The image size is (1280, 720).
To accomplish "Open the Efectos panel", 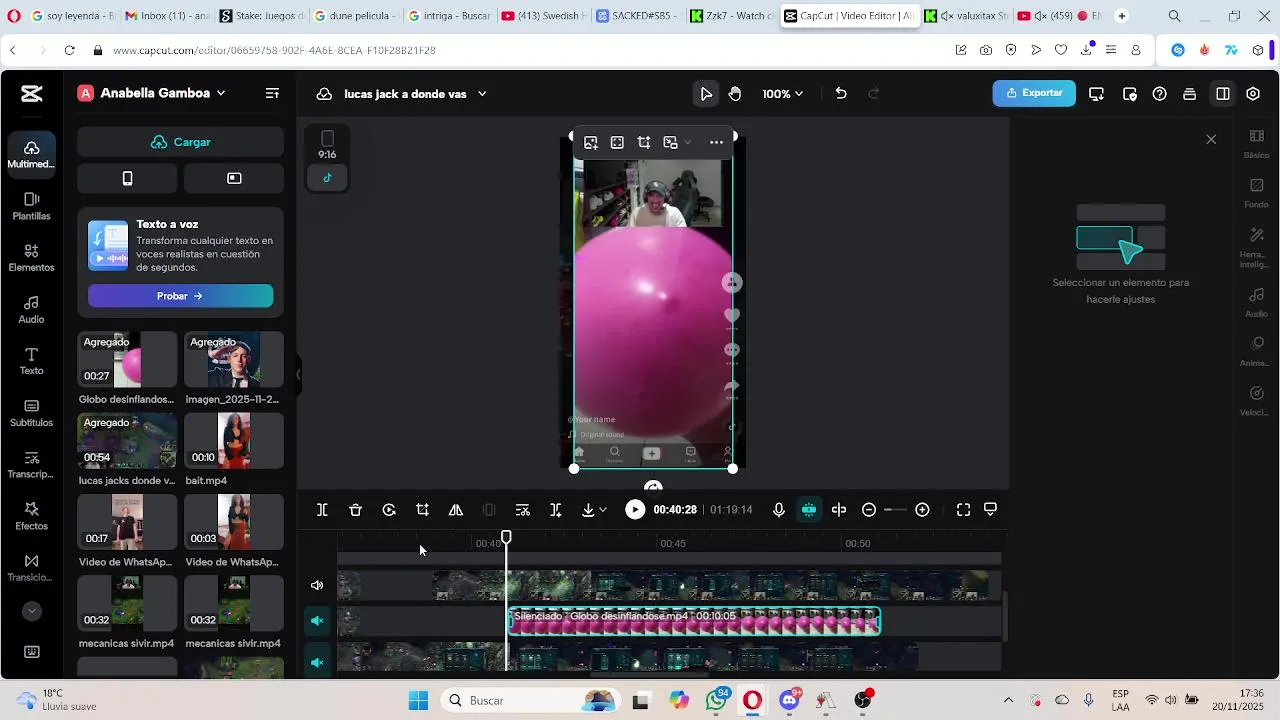I will coord(31,517).
